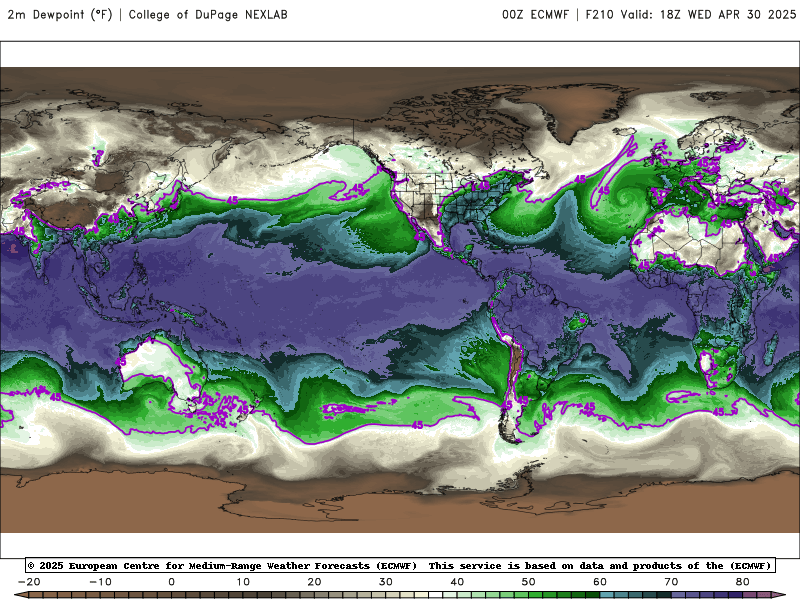
Task: Click the "College of DuPage NEXLAB" label
Action: pyautogui.click(x=208, y=15)
